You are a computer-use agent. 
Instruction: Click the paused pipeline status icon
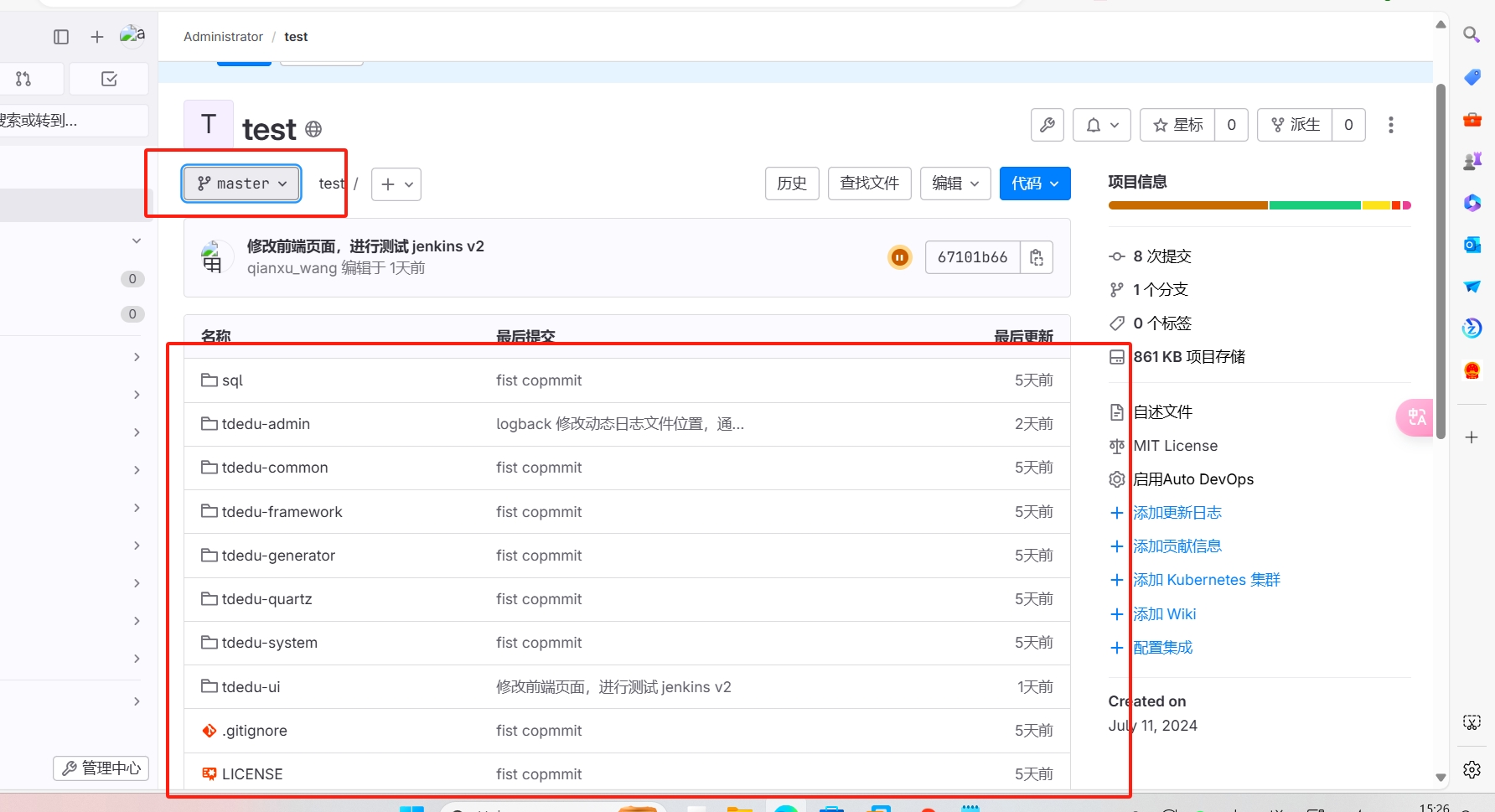tap(900, 257)
